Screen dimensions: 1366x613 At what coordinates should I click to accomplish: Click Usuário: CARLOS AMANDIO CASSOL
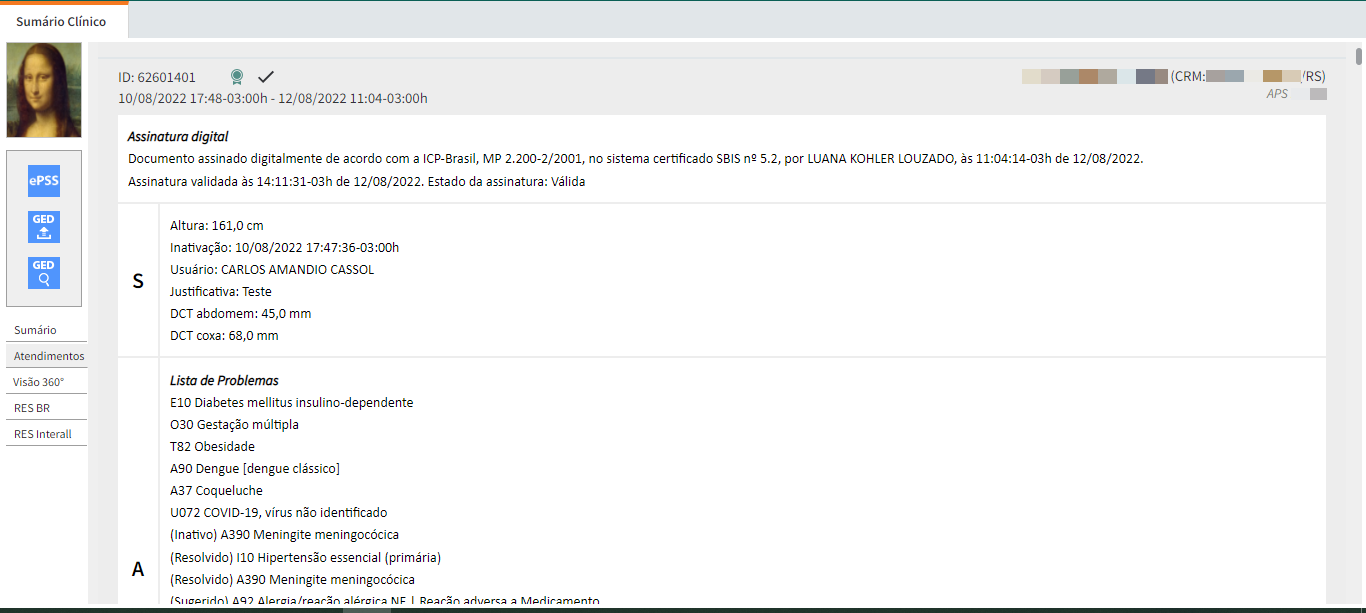272,270
